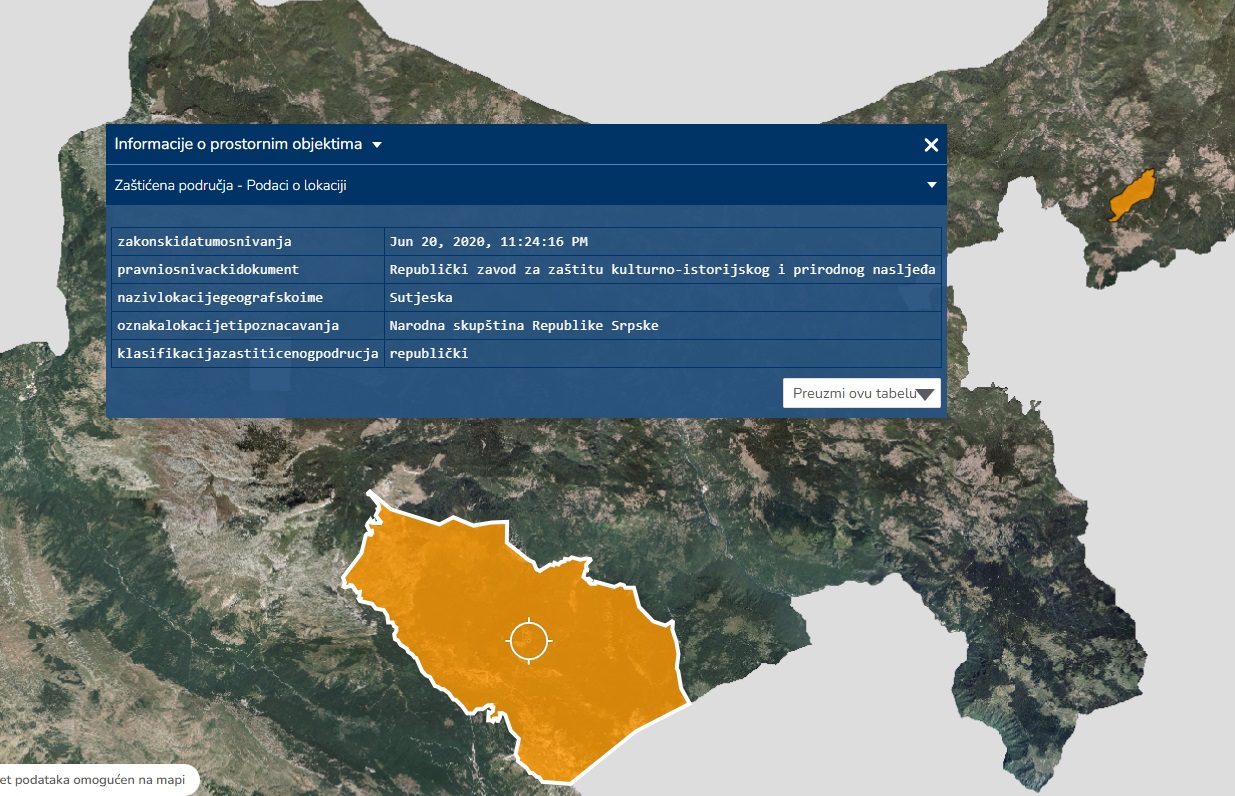This screenshot has height=796, width=1235.
Task: Click the Jun 20, 2020 date value
Action: pos(489,242)
